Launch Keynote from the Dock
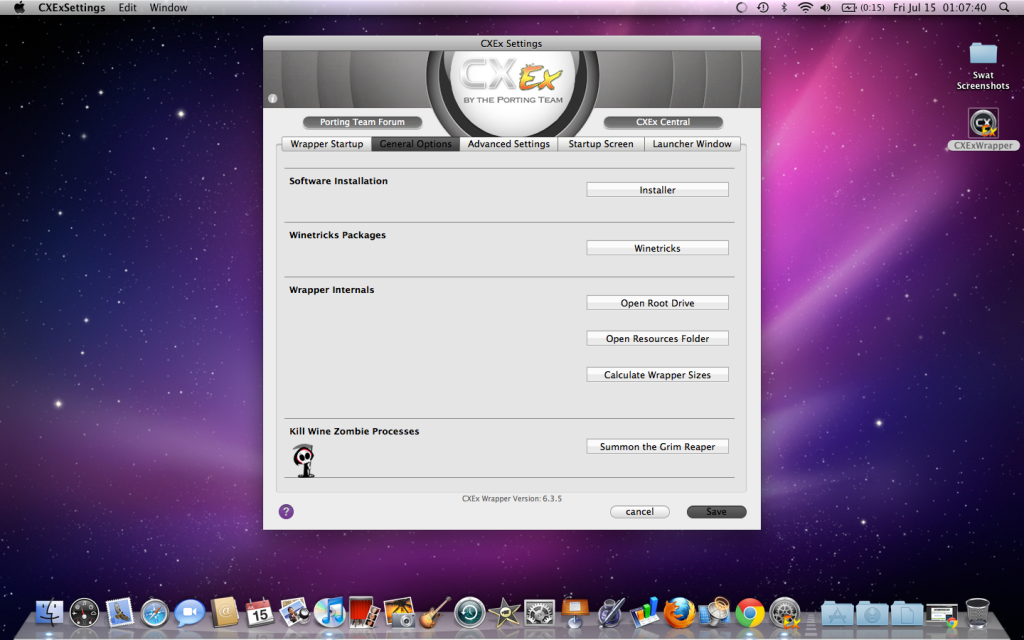The image size is (1024, 640). click(575, 613)
